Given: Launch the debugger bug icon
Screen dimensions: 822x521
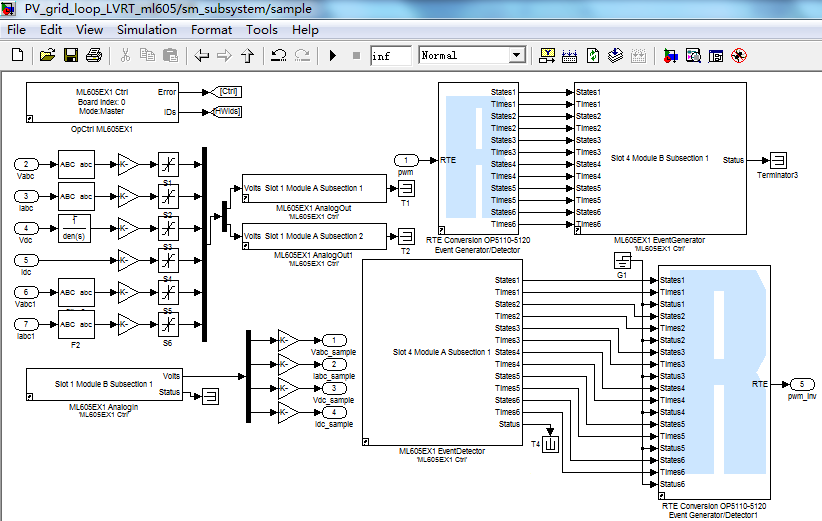Looking at the screenshot, I should point(739,56).
